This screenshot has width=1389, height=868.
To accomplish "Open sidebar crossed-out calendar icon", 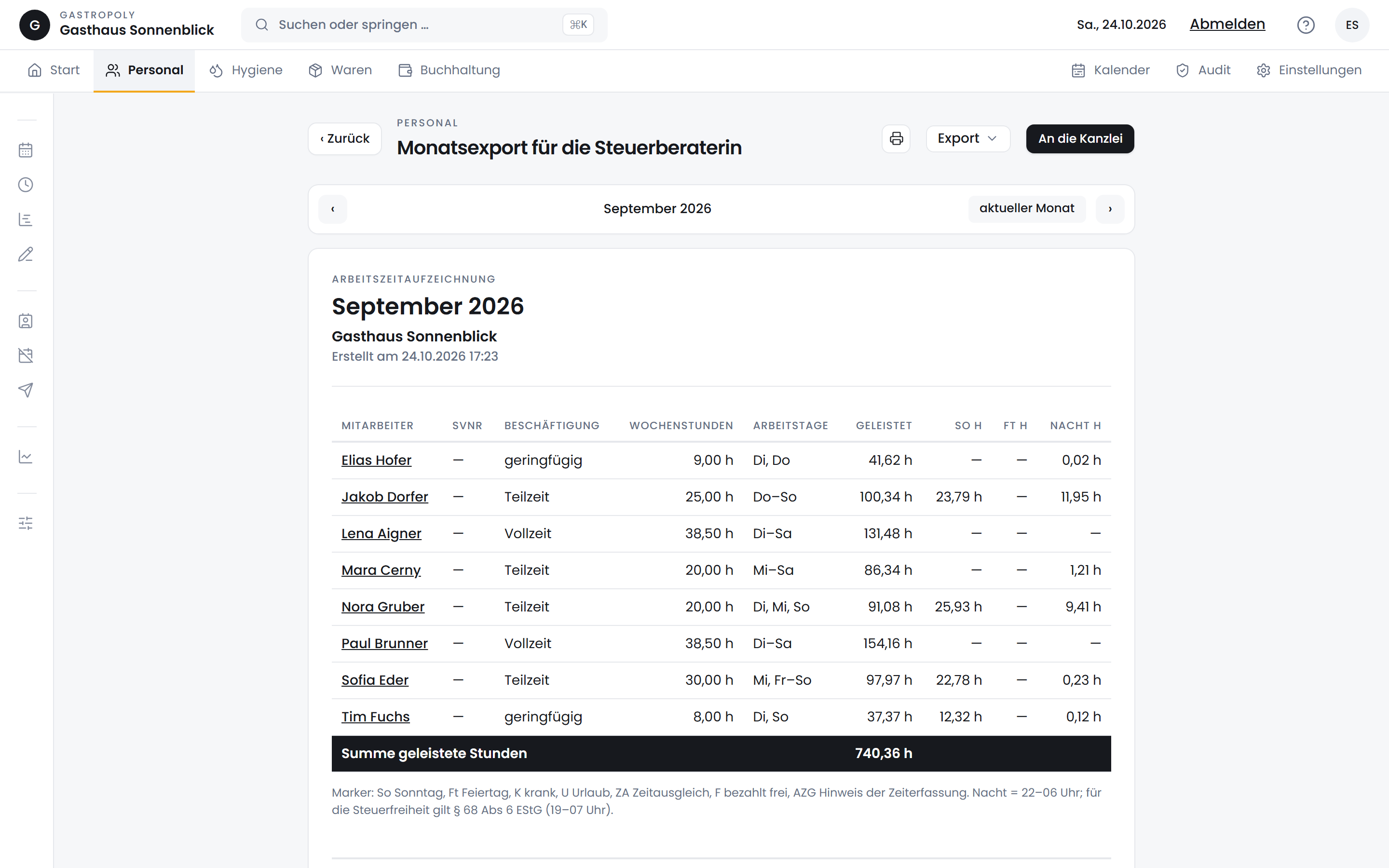I will [25, 355].
